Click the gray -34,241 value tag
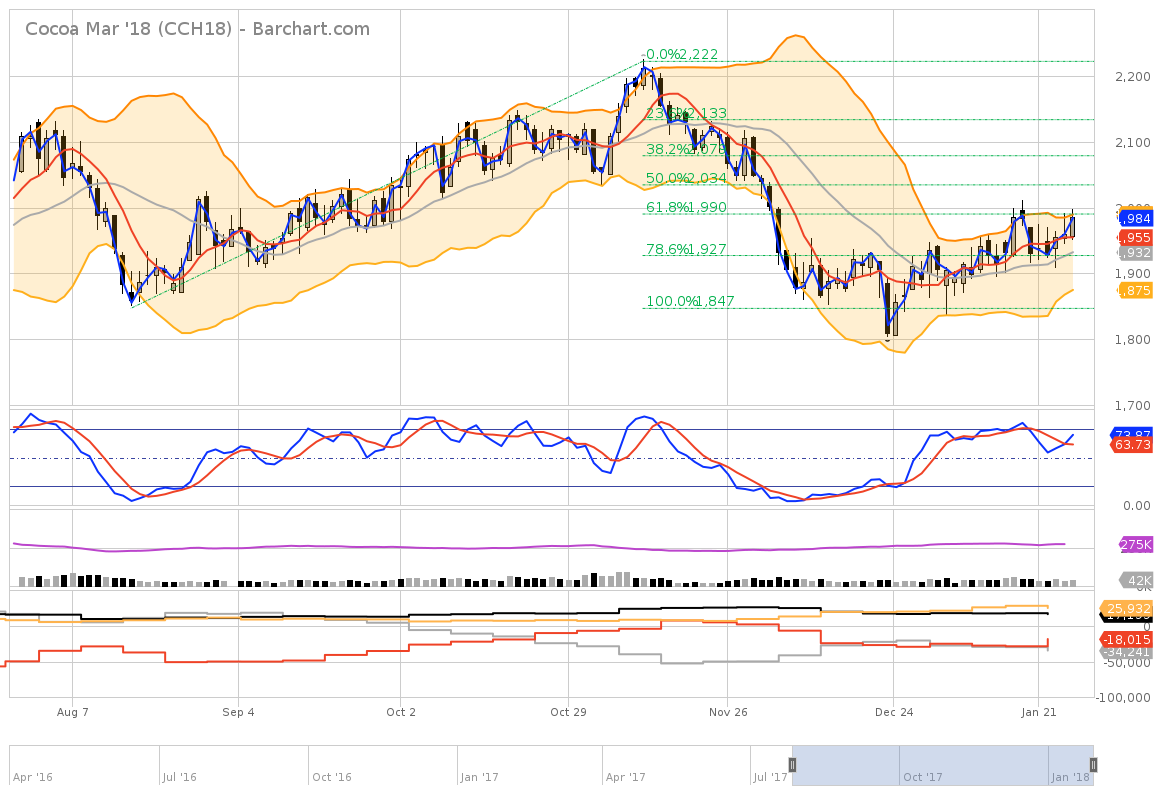The image size is (1156, 800). pyautogui.click(x=1127, y=652)
